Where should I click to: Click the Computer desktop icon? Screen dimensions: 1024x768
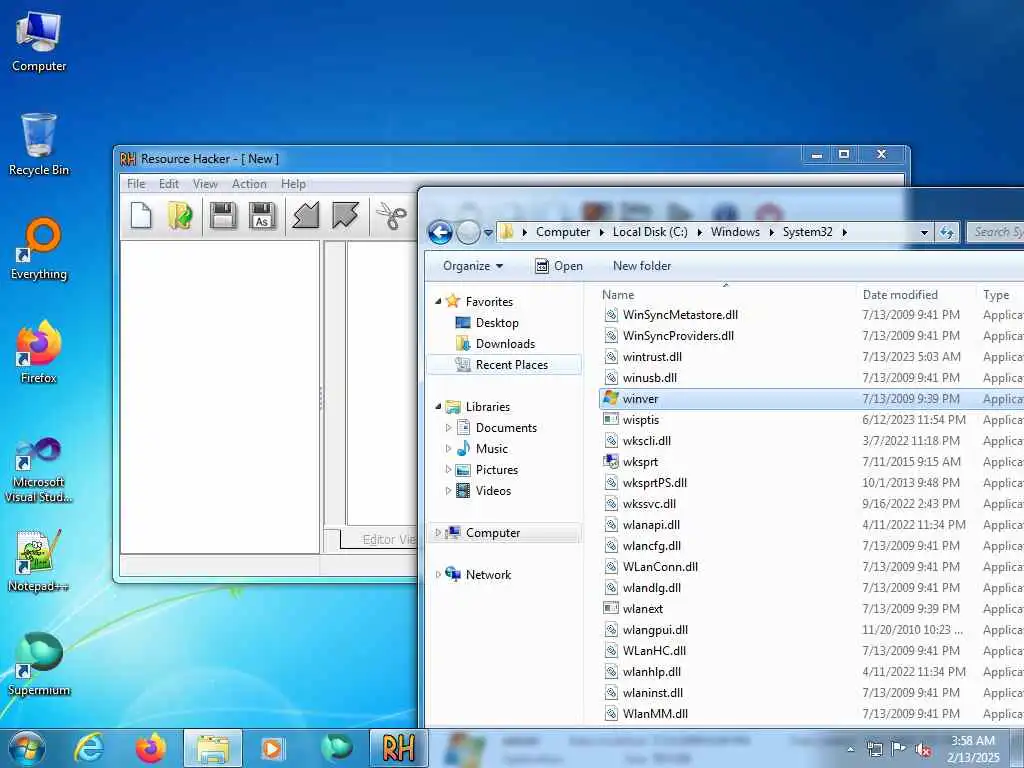pos(39,42)
